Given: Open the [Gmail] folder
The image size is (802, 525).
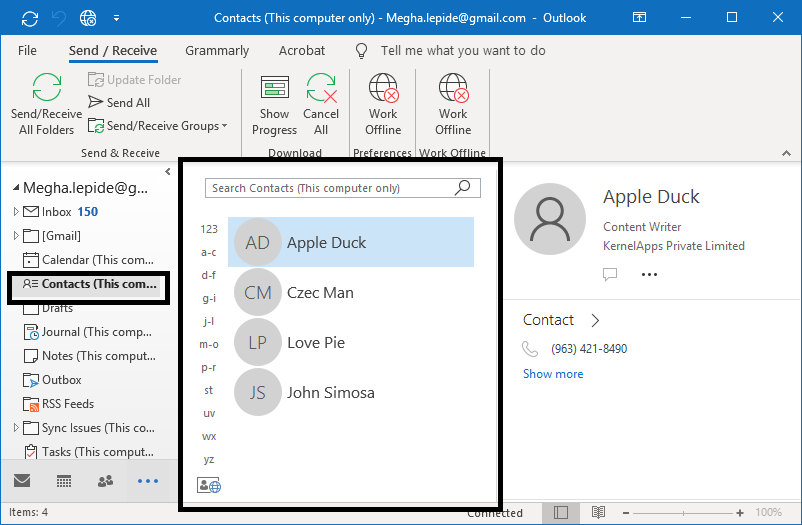Looking at the screenshot, I should pyautogui.click(x=52, y=236).
